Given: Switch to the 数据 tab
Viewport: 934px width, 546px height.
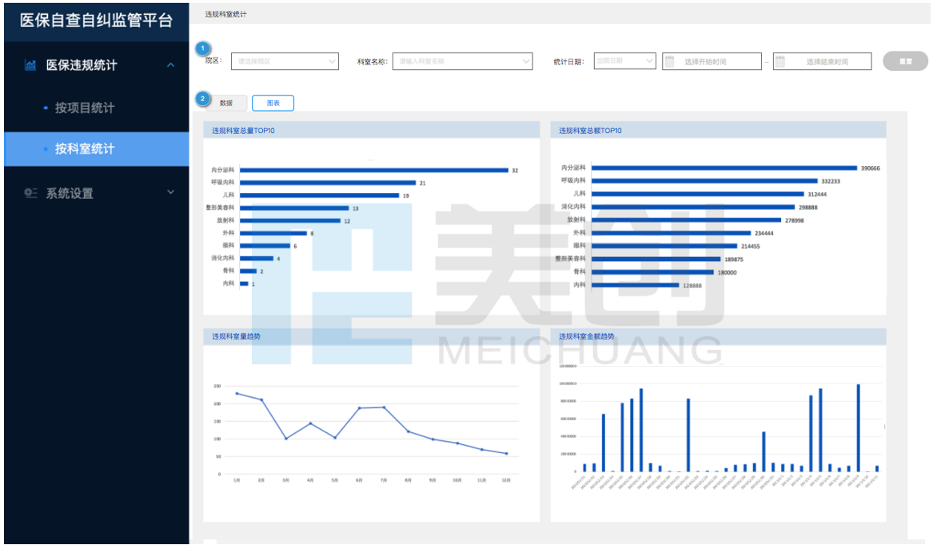Looking at the screenshot, I should 227,103.
